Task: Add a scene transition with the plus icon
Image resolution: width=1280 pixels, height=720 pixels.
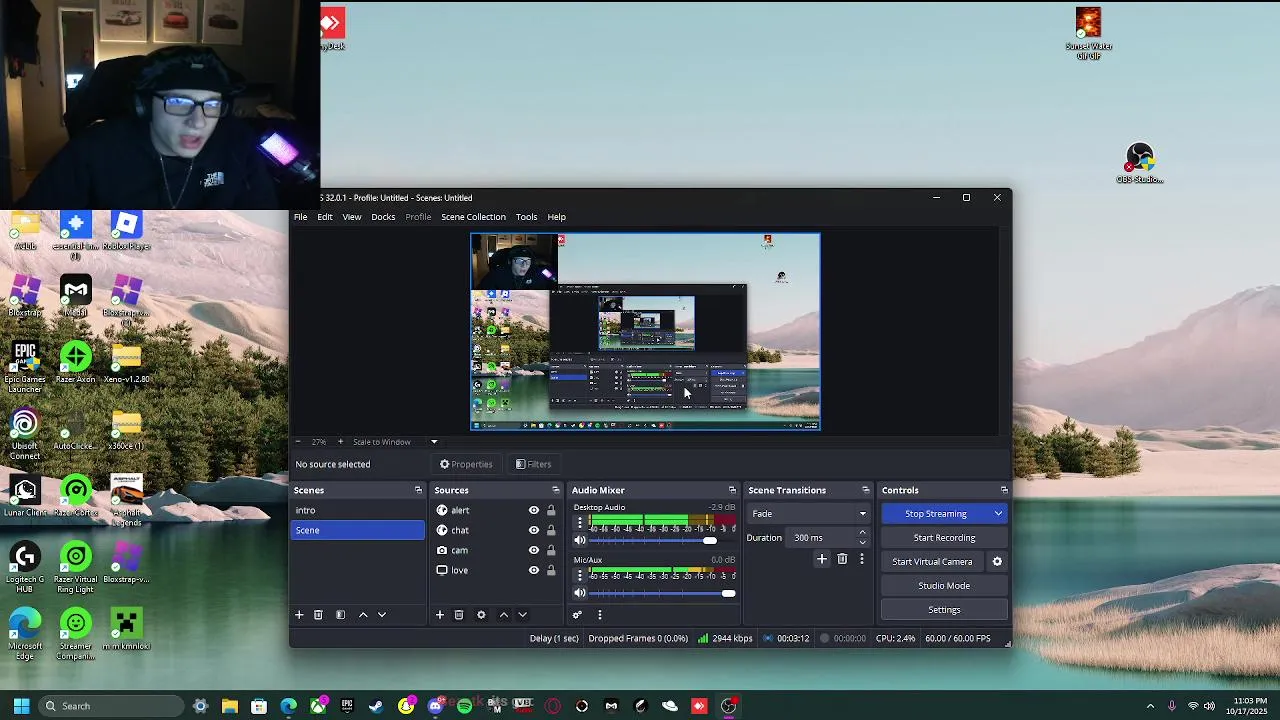Action: (x=822, y=559)
